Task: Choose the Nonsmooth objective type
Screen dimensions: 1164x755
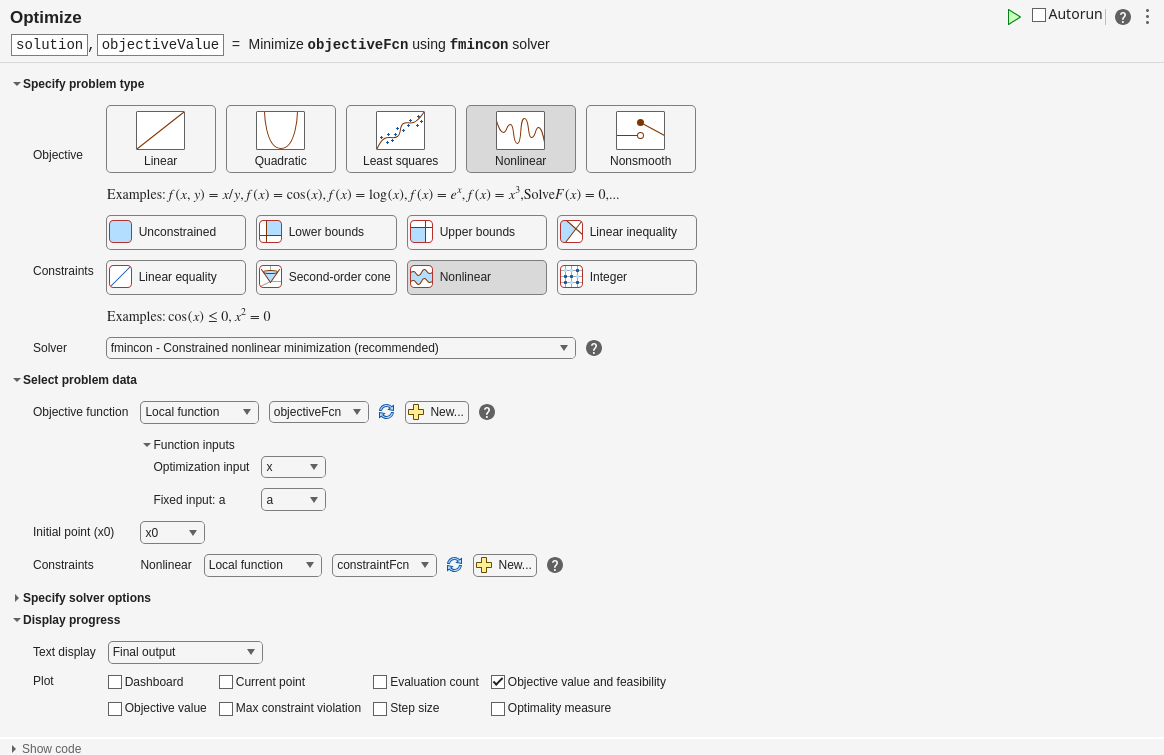Action: [640, 138]
